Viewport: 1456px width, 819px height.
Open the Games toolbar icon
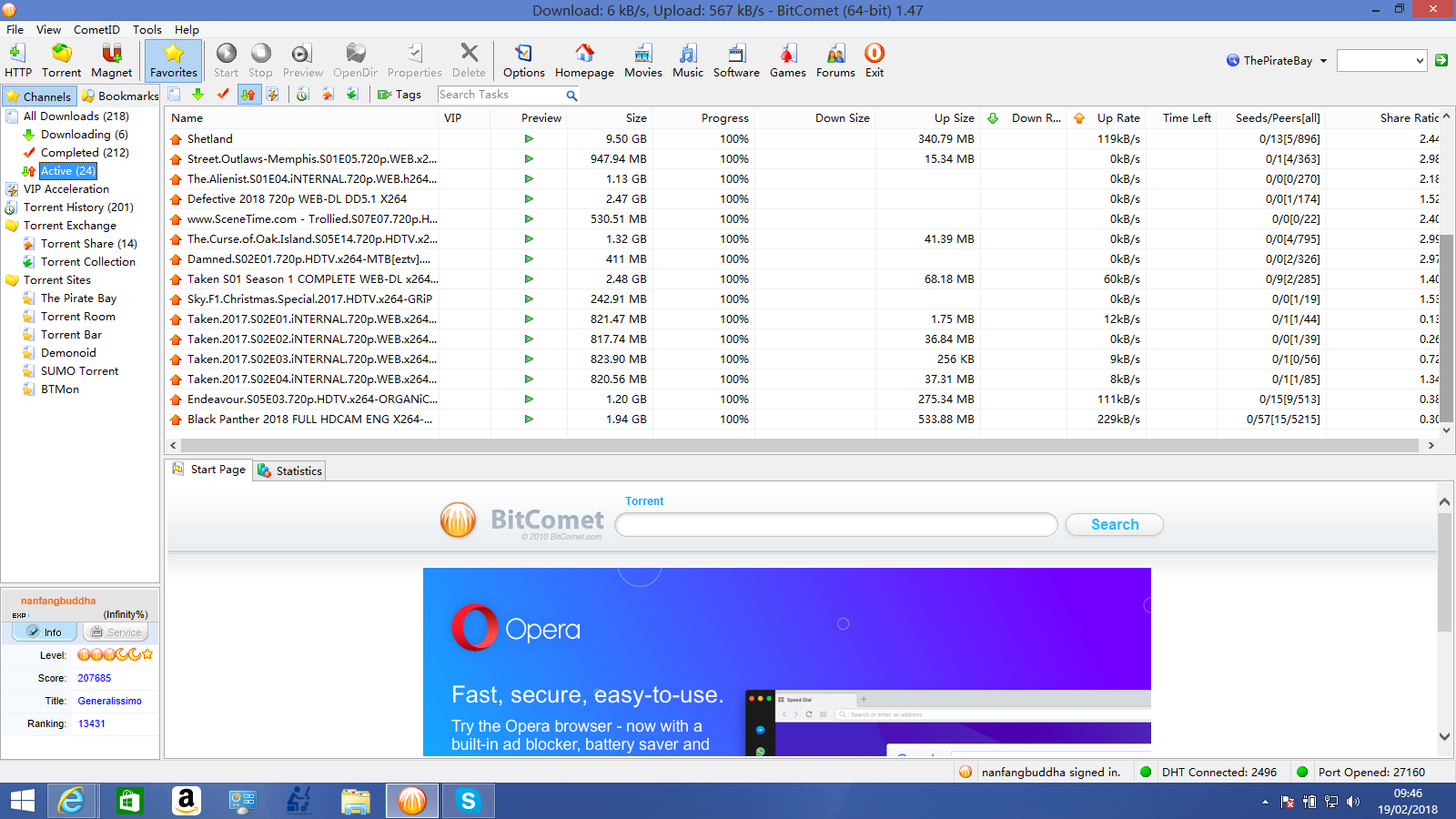pyautogui.click(x=788, y=61)
